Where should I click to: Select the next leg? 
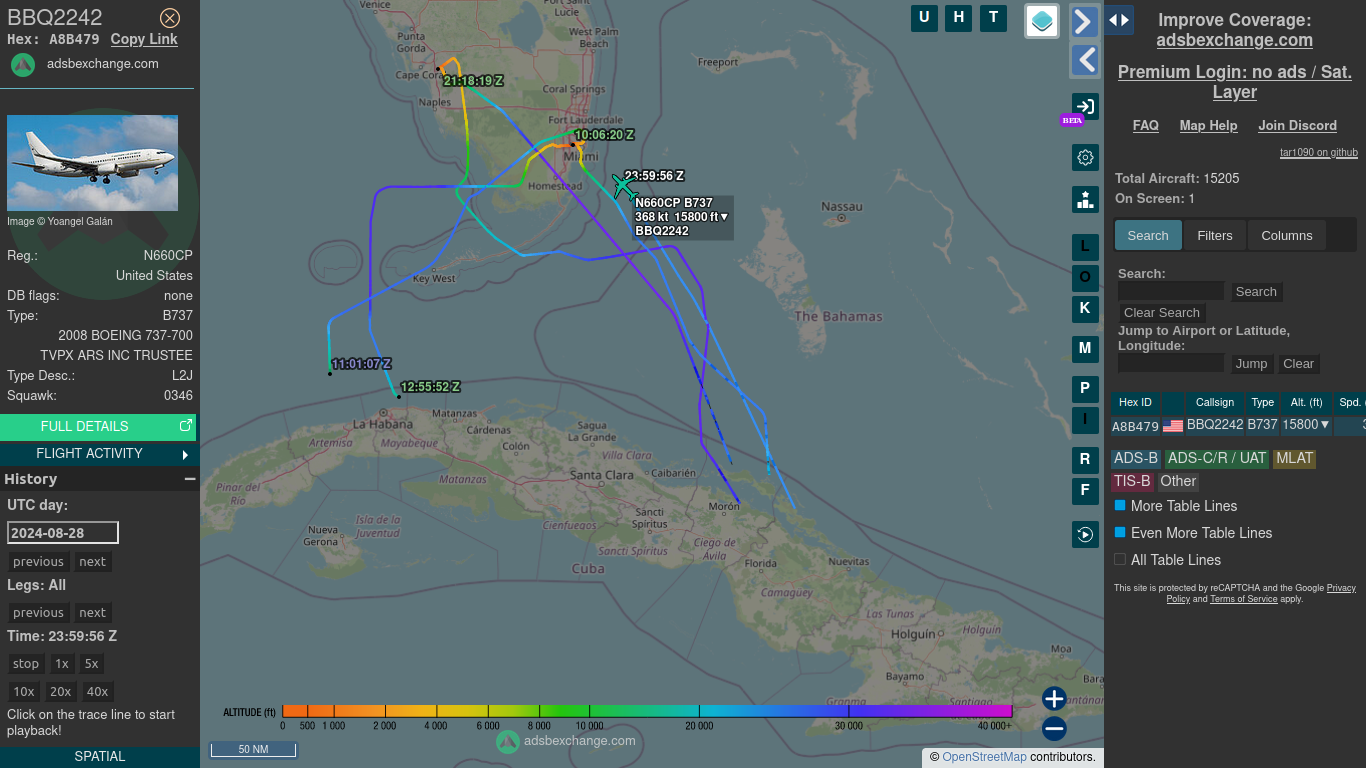[x=93, y=613]
